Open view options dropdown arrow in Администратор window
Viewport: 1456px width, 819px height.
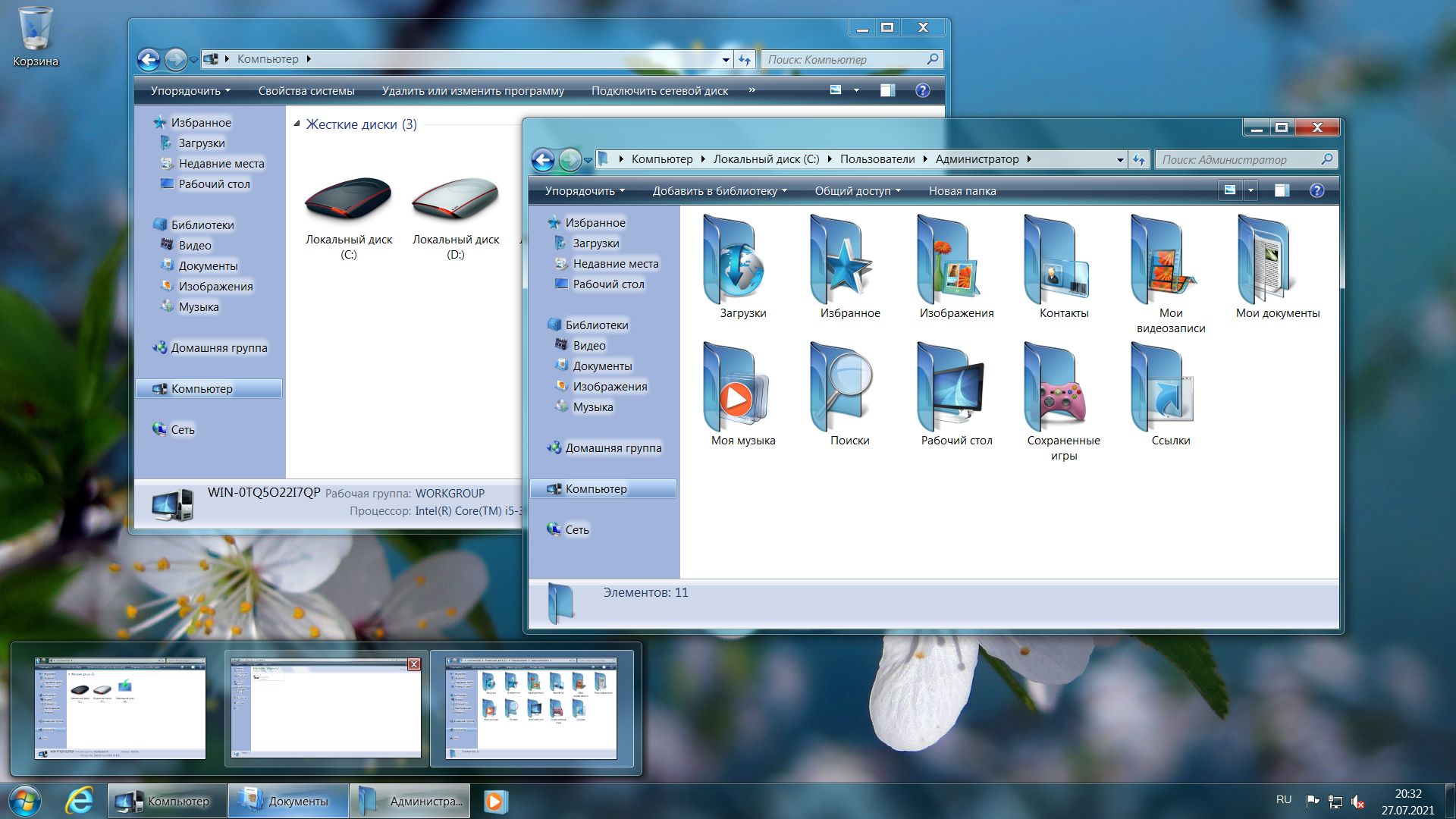pyautogui.click(x=1250, y=190)
